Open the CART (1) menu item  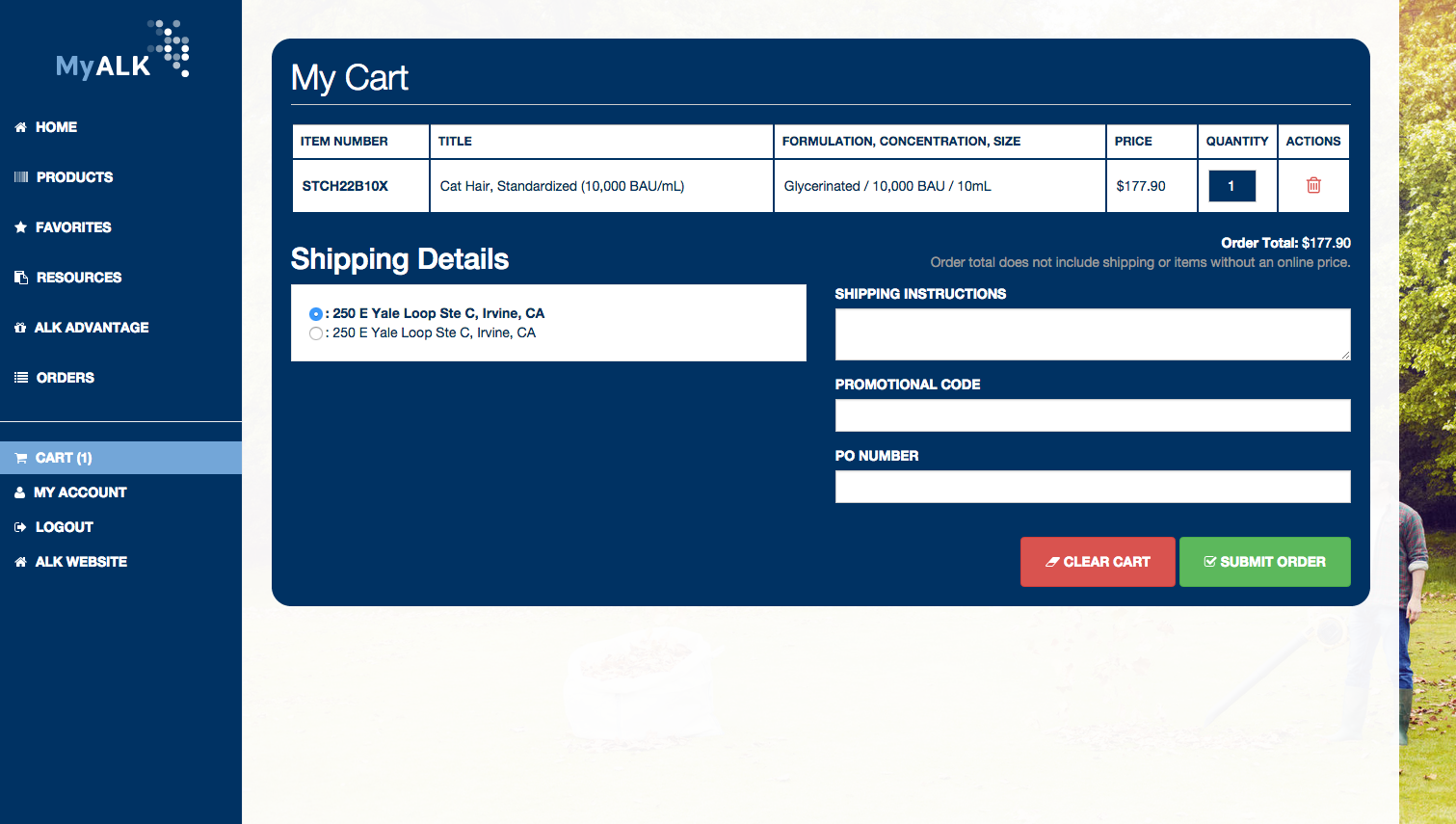tap(120, 458)
